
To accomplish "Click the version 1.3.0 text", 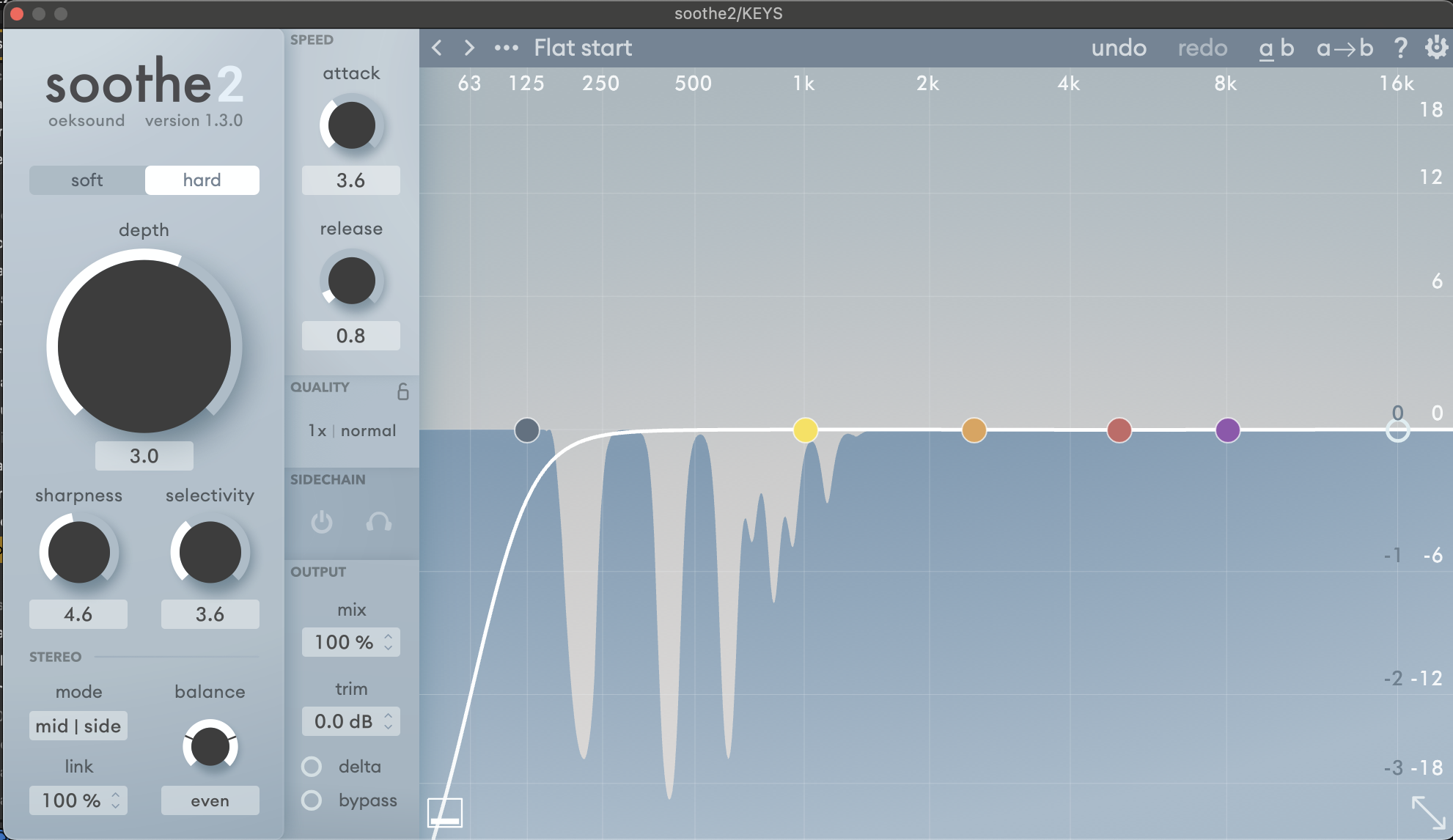I will click(194, 120).
